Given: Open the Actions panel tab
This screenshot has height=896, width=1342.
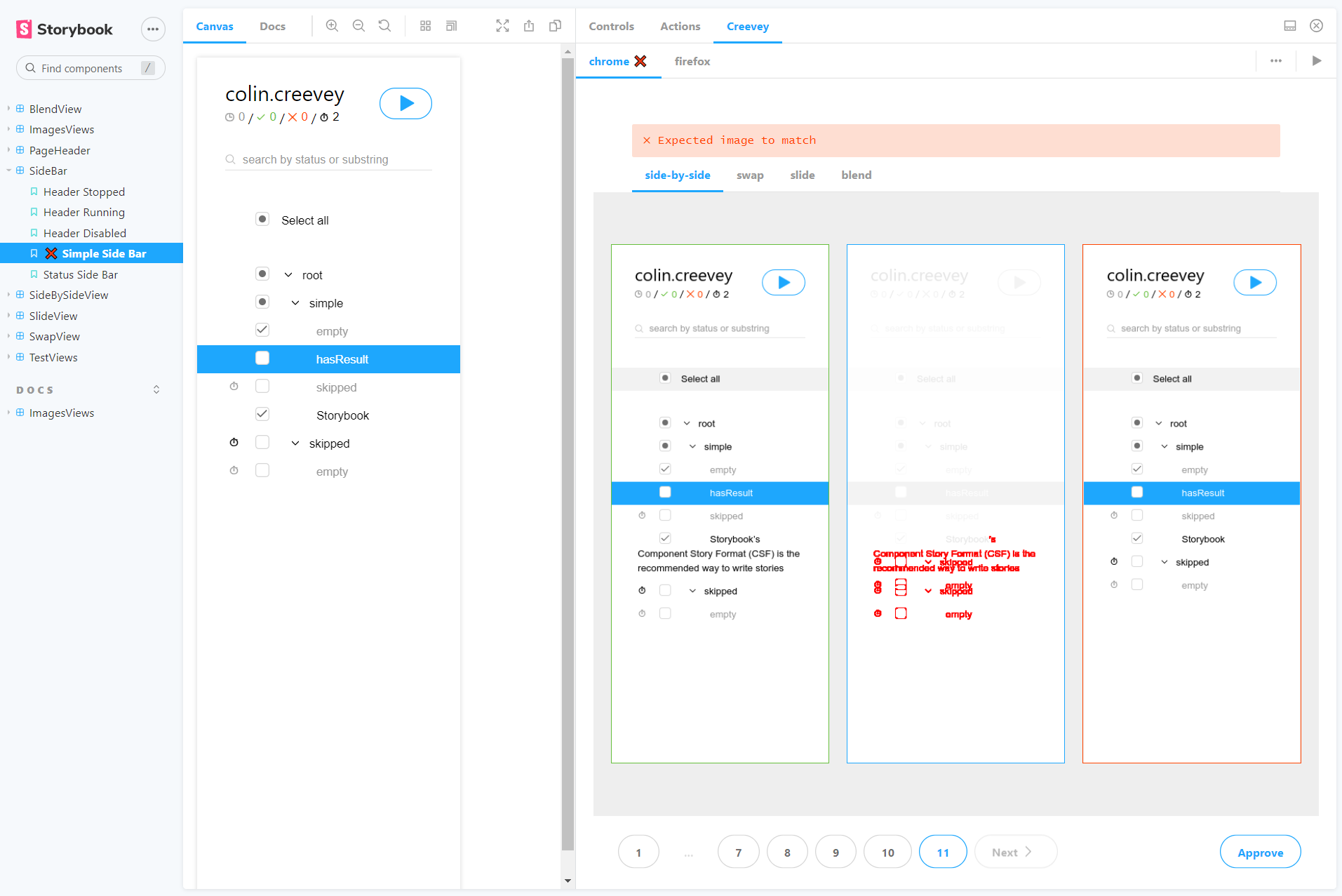Looking at the screenshot, I should (680, 26).
